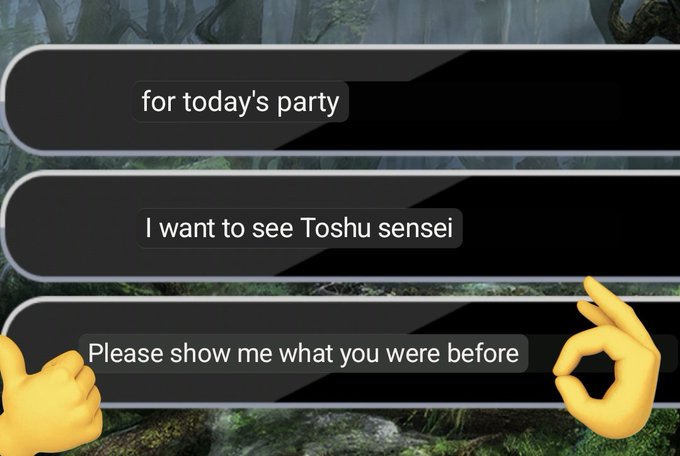680x456 pixels.
Task: Click the word "Please" in the bottom bubble
Action: pyautogui.click(x=126, y=353)
